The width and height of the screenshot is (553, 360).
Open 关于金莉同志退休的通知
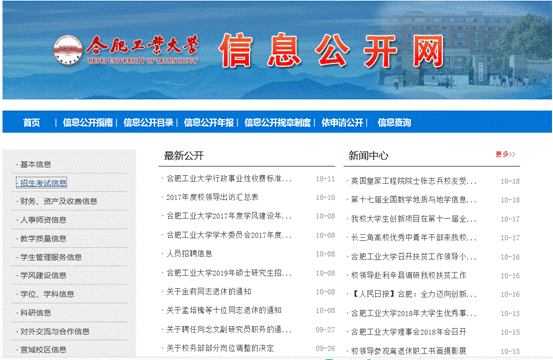tap(208, 292)
